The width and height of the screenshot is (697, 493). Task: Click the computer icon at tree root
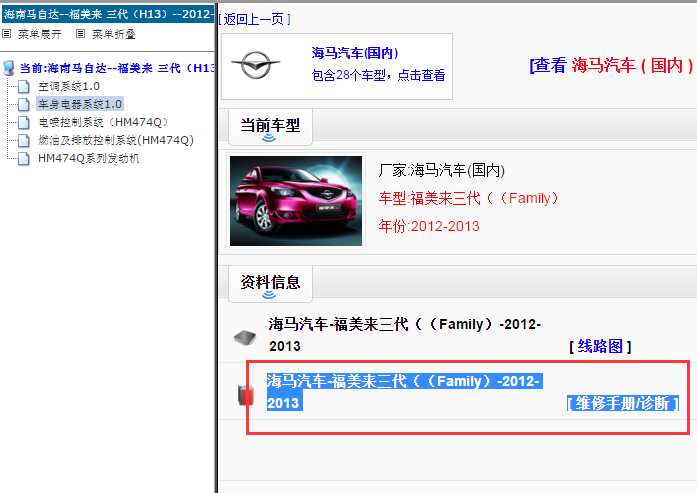[x=8, y=68]
